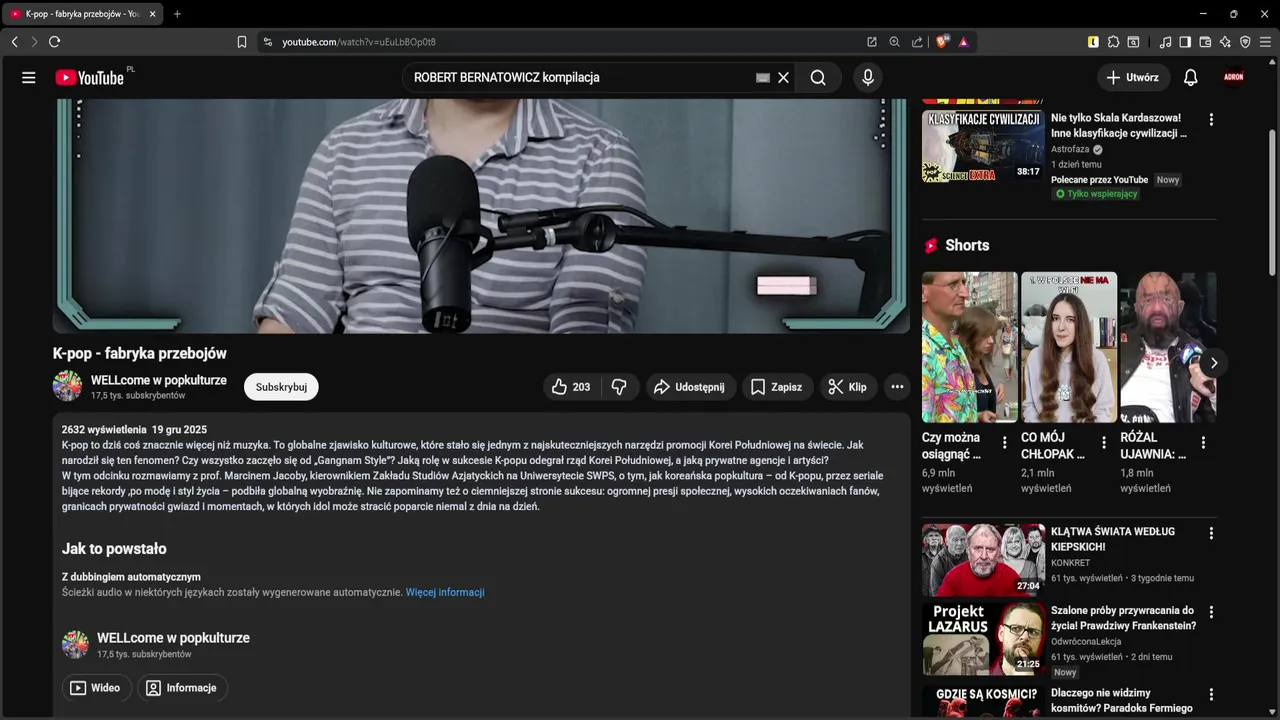Open the browser main menu
Screen dimensions: 1280x720
tap(1265, 42)
